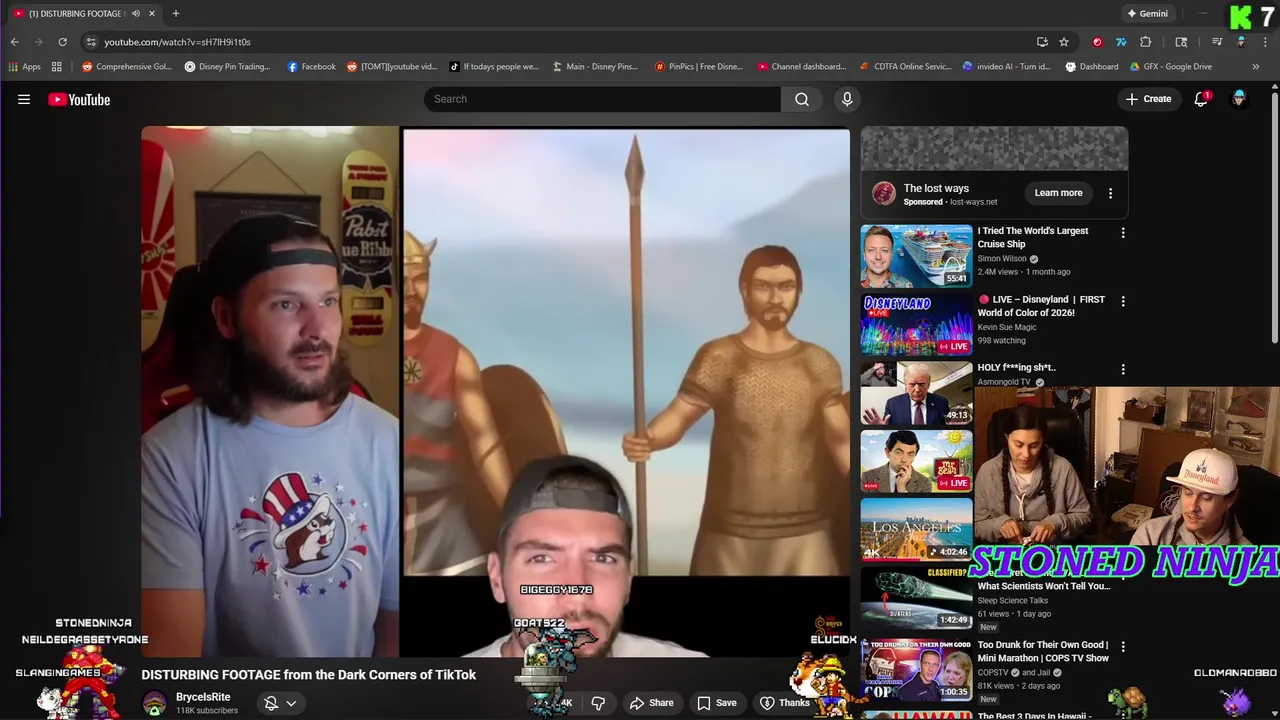
Task: Open the Dashboard bookmark
Action: coord(1091,67)
